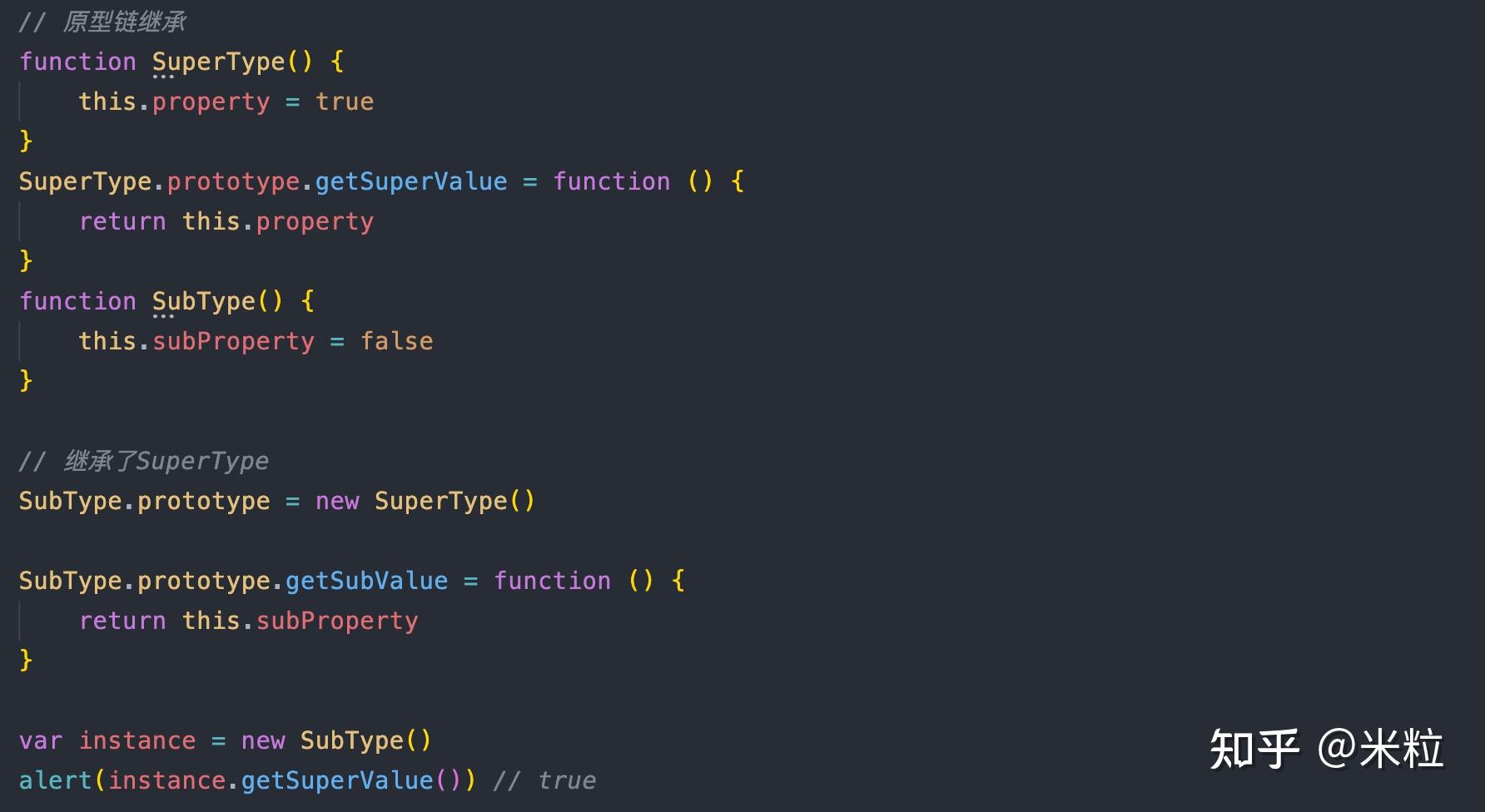Click the 知乎 @米粒 watermark
Screen dimensions: 1485x812
pos(1326,749)
